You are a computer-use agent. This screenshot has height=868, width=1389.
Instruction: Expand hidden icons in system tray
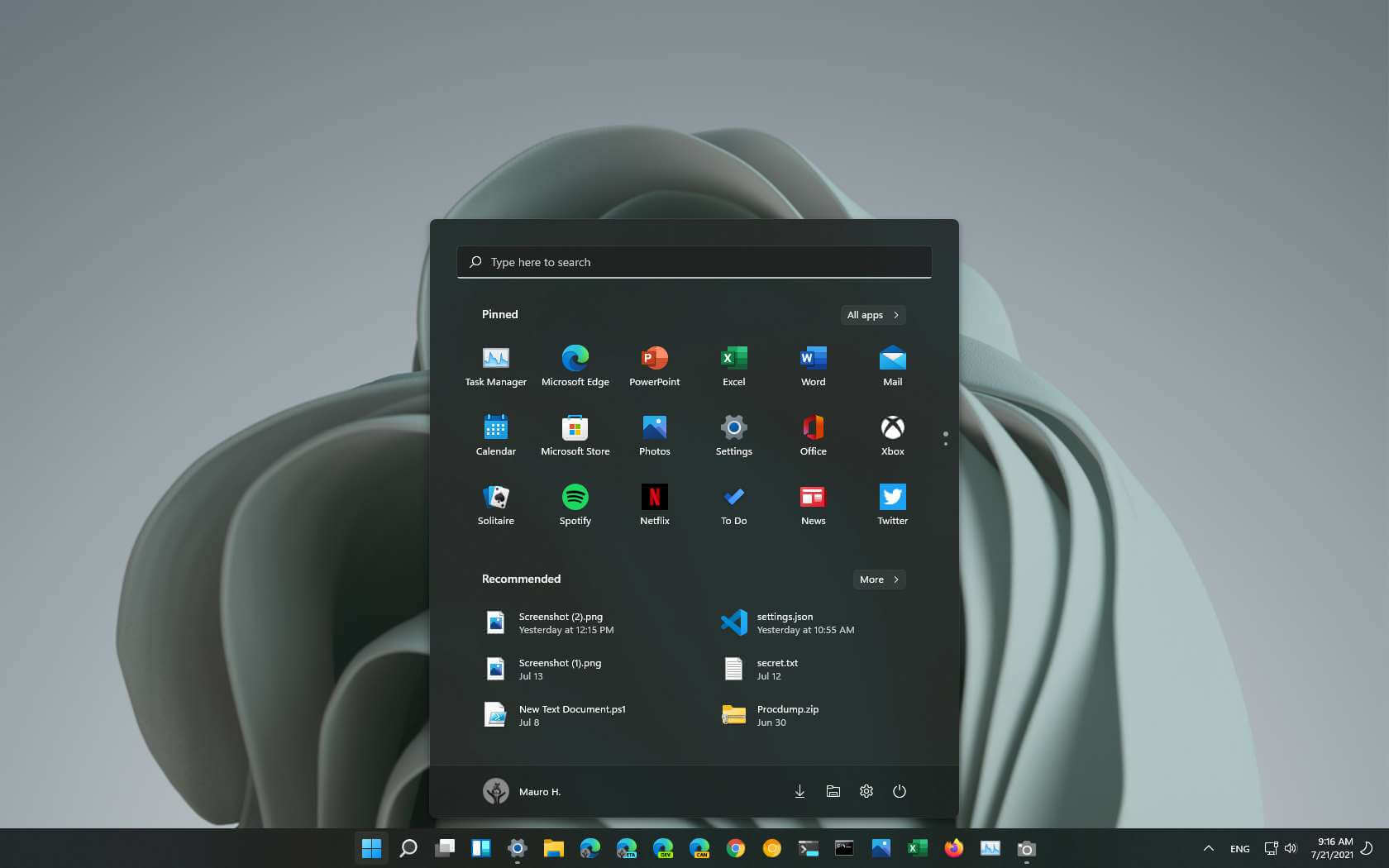(1208, 848)
